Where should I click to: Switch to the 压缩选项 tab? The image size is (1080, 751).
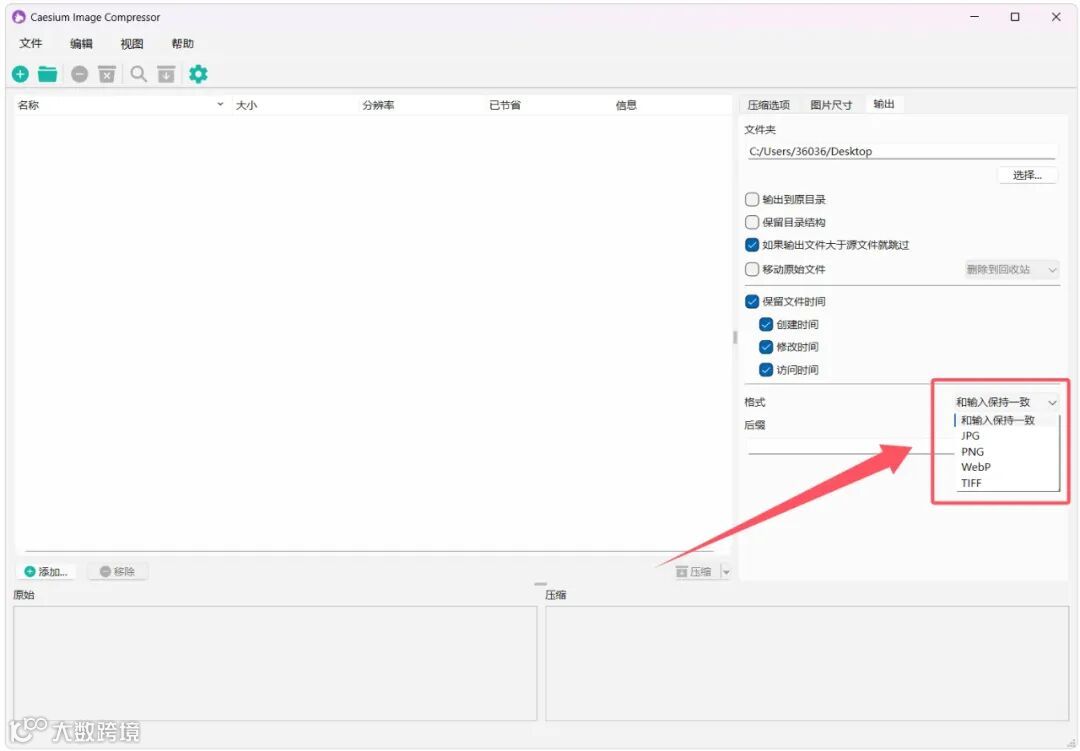pyautogui.click(x=769, y=105)
